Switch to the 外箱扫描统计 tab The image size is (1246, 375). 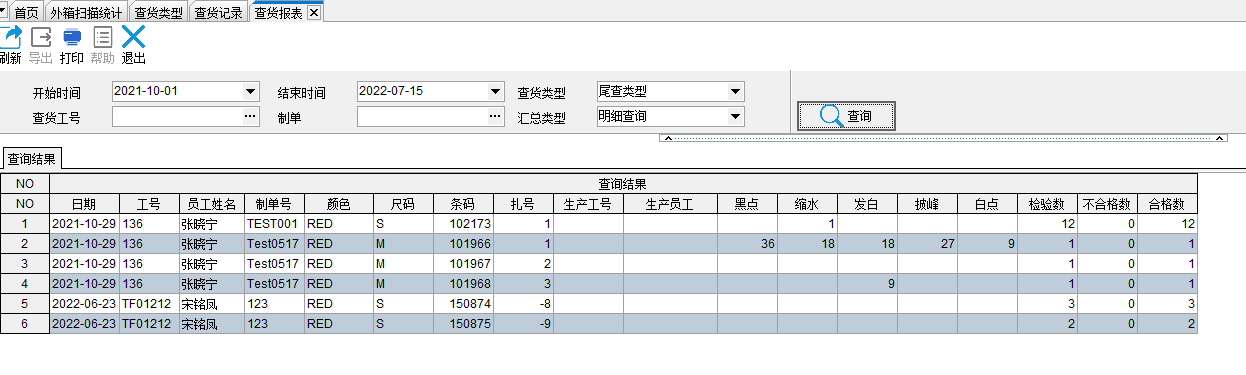(86, 13)
